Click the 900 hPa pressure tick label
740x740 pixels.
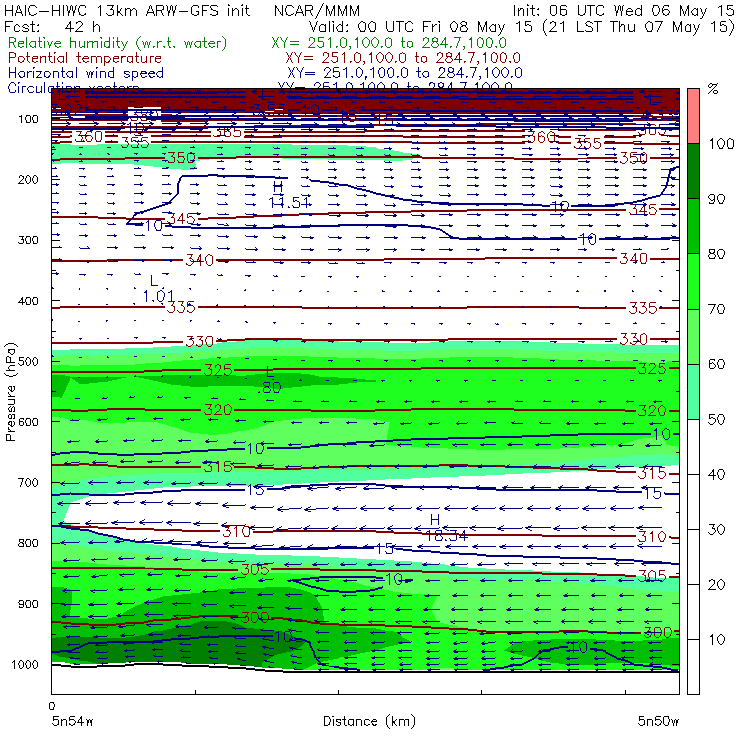click(28, 604)
